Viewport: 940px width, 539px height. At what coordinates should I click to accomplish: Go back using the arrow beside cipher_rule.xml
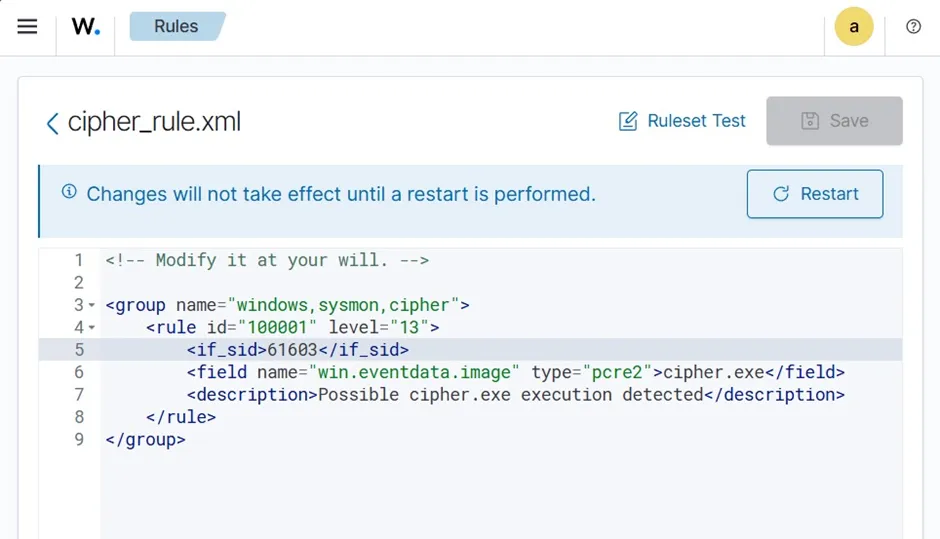52,123
